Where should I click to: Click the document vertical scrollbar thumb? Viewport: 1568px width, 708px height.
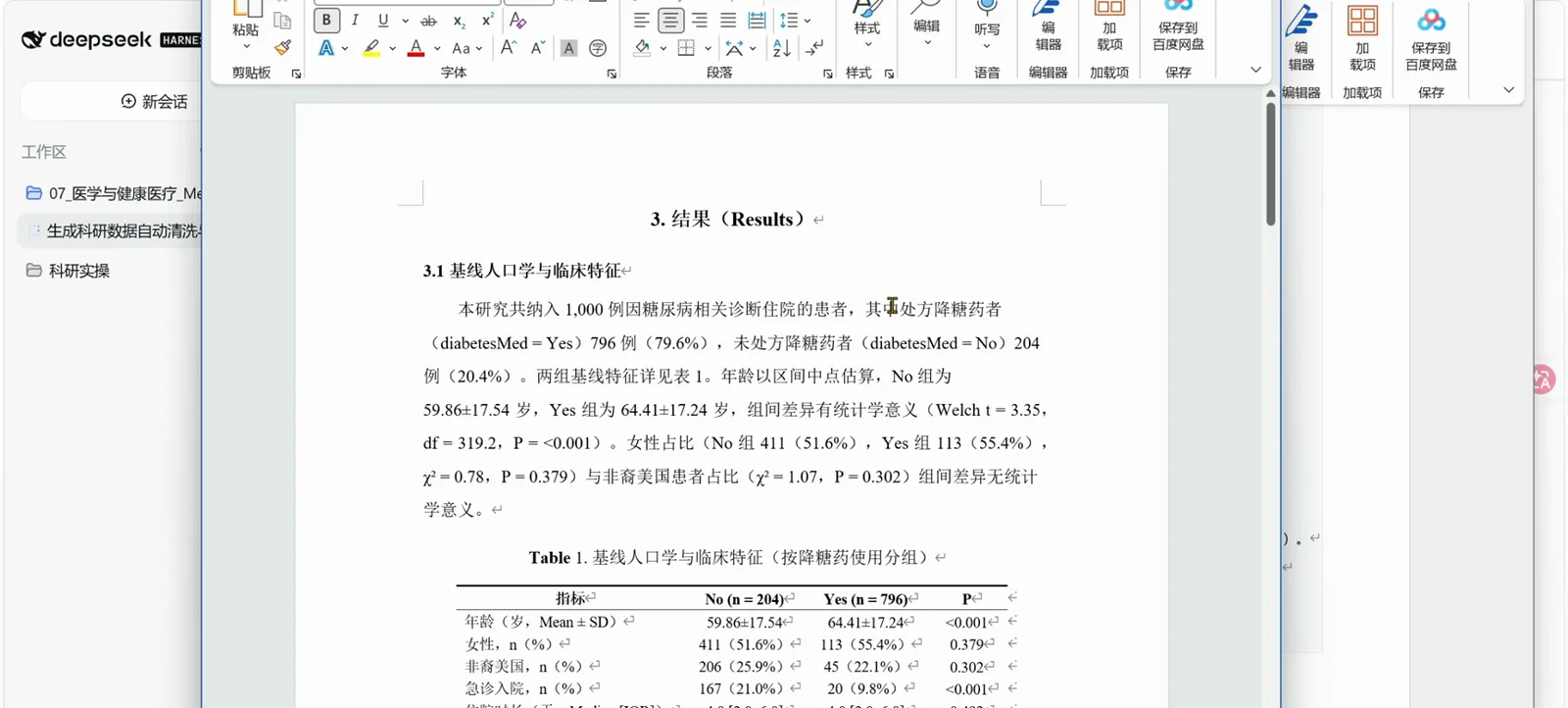1270,163
